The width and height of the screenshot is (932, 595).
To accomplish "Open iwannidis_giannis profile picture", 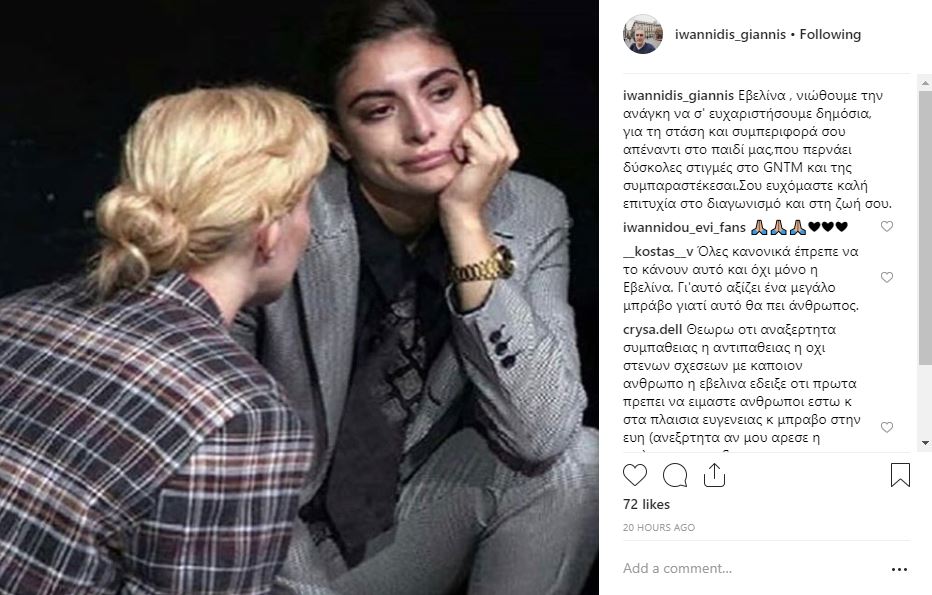I will point(643,34).
